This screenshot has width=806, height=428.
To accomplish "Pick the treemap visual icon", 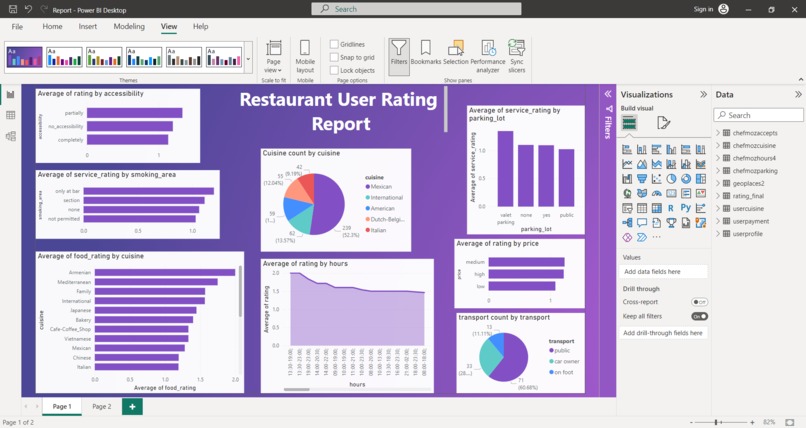I will [701, 179].
